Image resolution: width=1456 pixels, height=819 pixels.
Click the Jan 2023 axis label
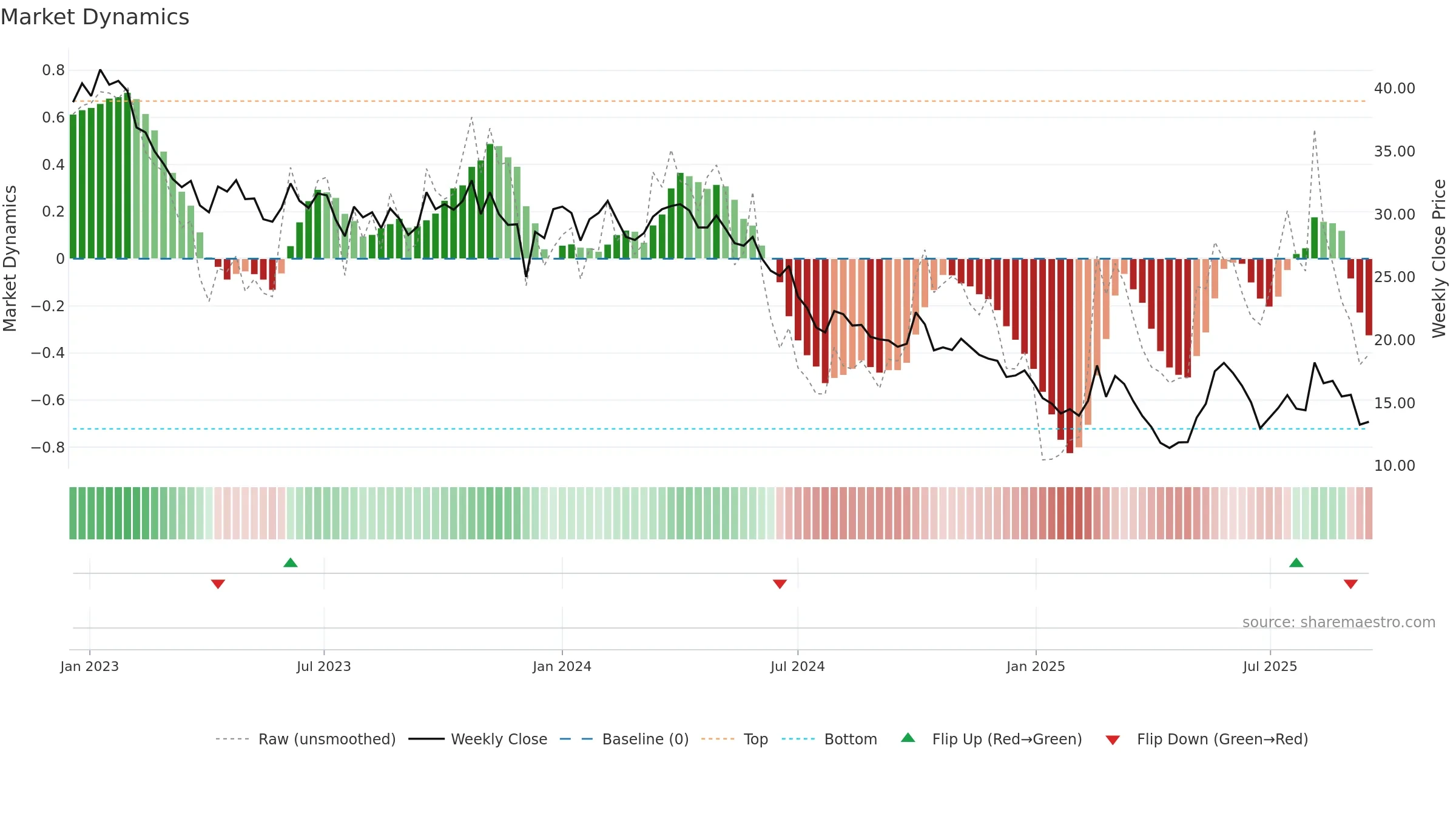(90, 666)
